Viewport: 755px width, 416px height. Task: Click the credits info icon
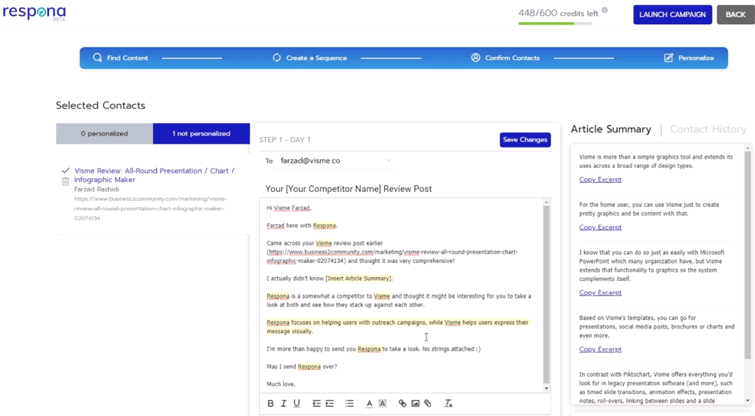[605, 10]
